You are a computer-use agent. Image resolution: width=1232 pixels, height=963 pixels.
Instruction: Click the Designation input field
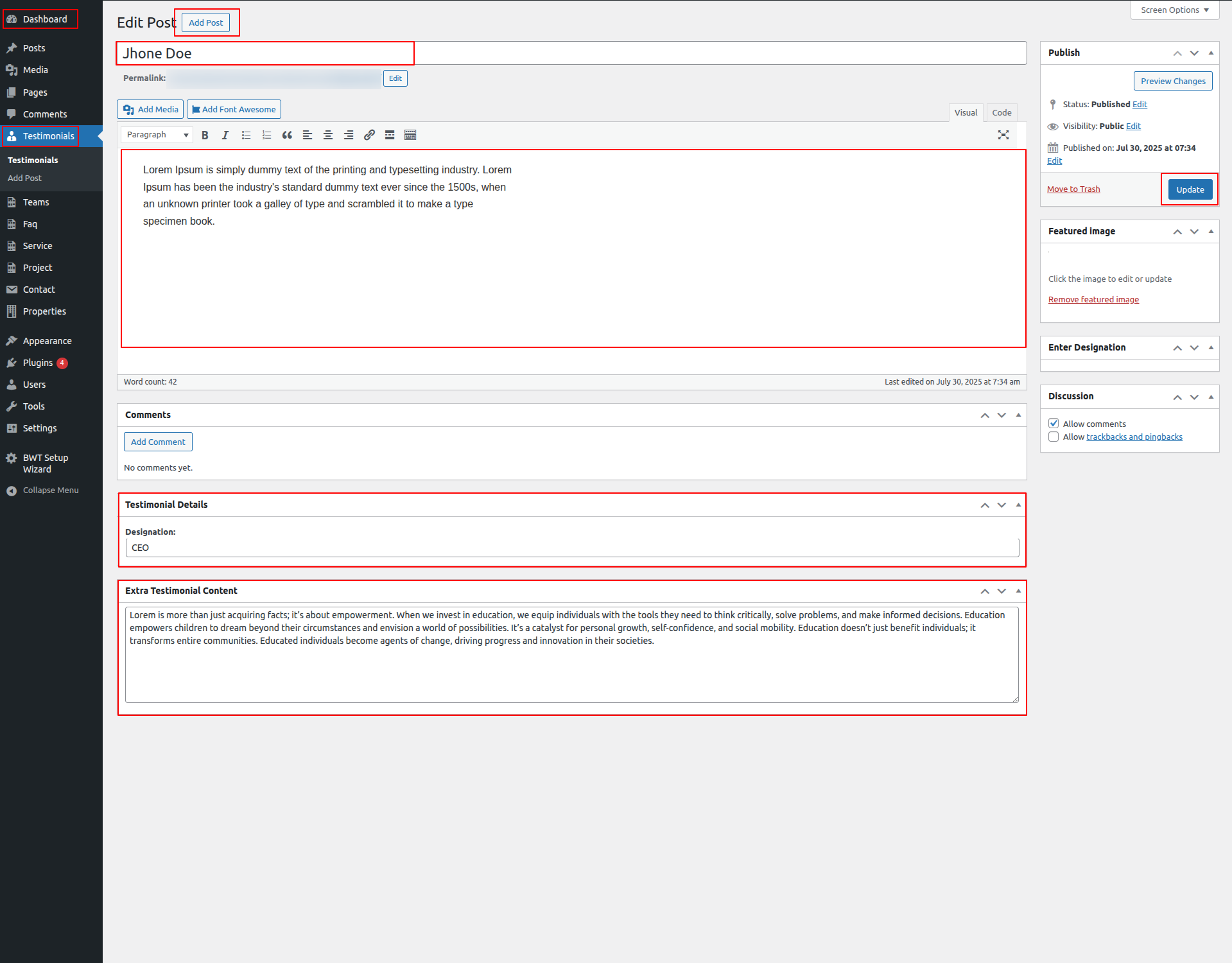pyautogui.click(x=571, y=548)
